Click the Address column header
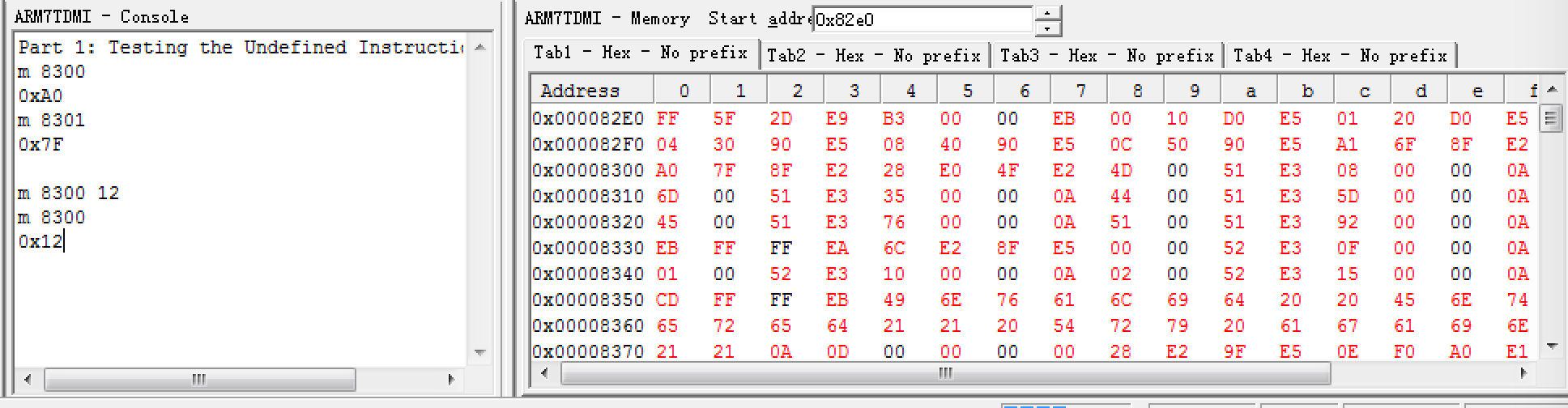Screen dimensions: 1568x408 tap(592, 91)
